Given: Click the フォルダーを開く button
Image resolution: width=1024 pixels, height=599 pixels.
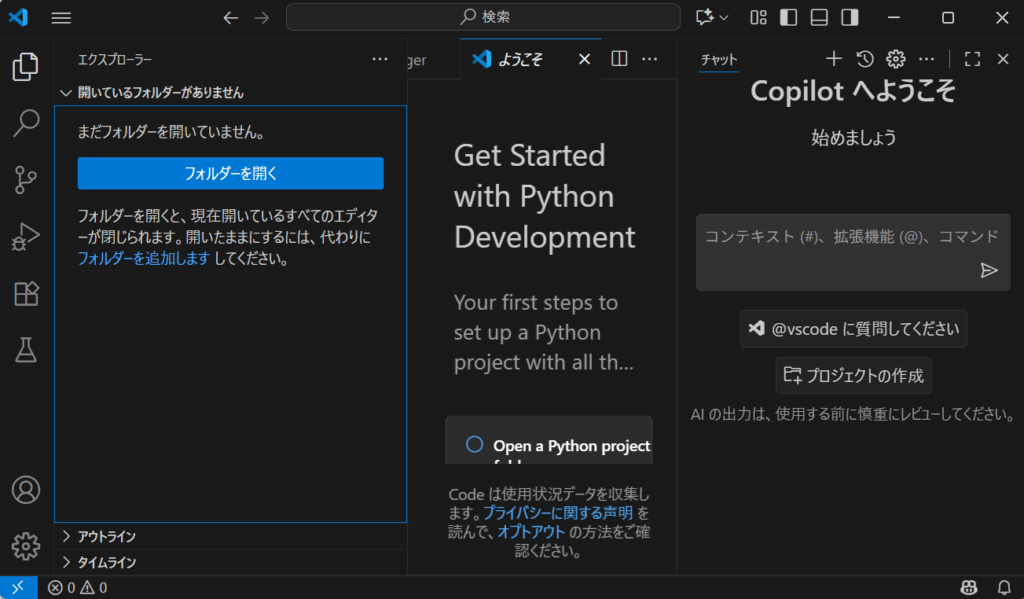Looking at the screenshot, I should [x=230, y=173].
